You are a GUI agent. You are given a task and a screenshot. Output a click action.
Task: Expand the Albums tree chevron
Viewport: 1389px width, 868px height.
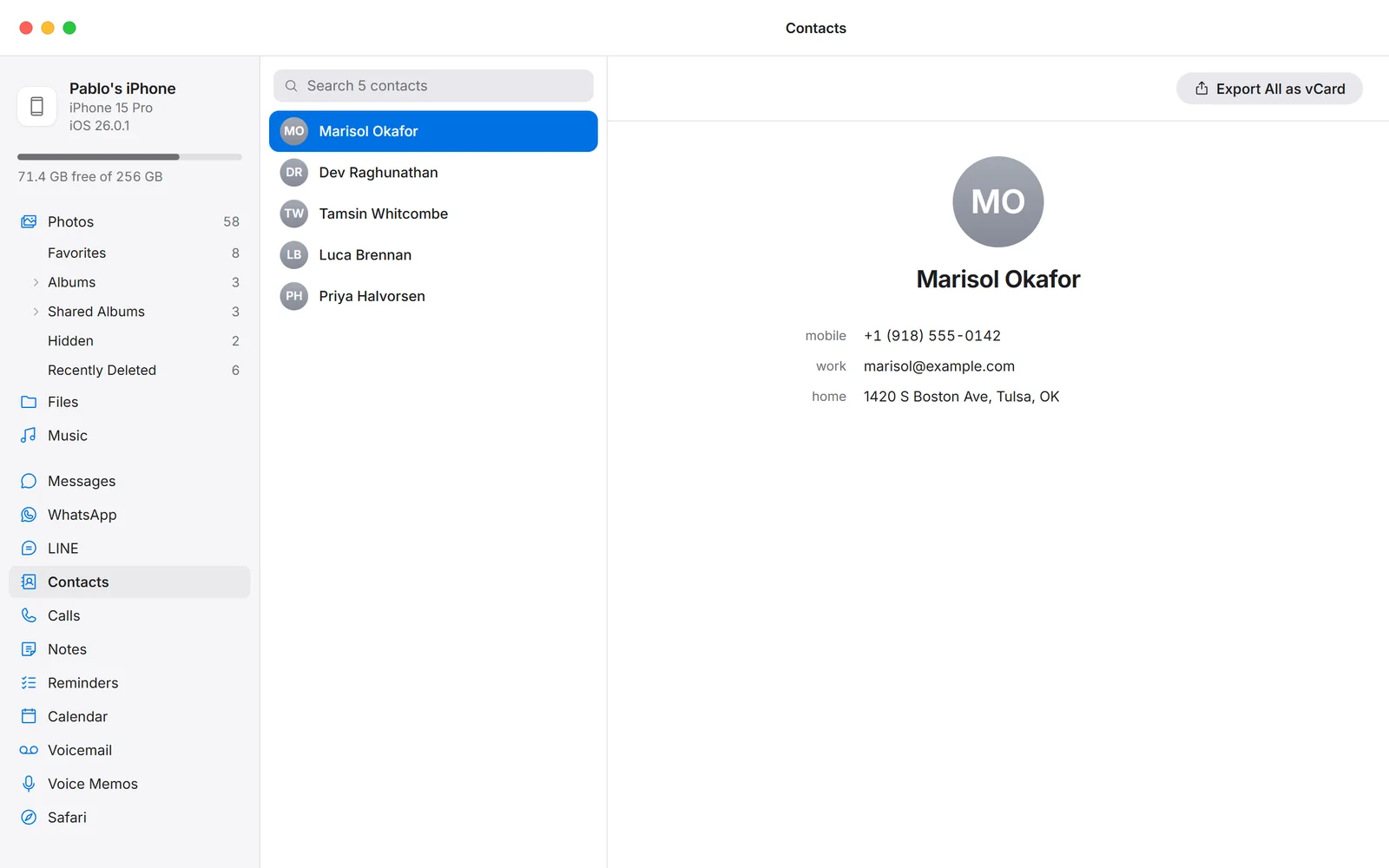click(x=36, y=282)
